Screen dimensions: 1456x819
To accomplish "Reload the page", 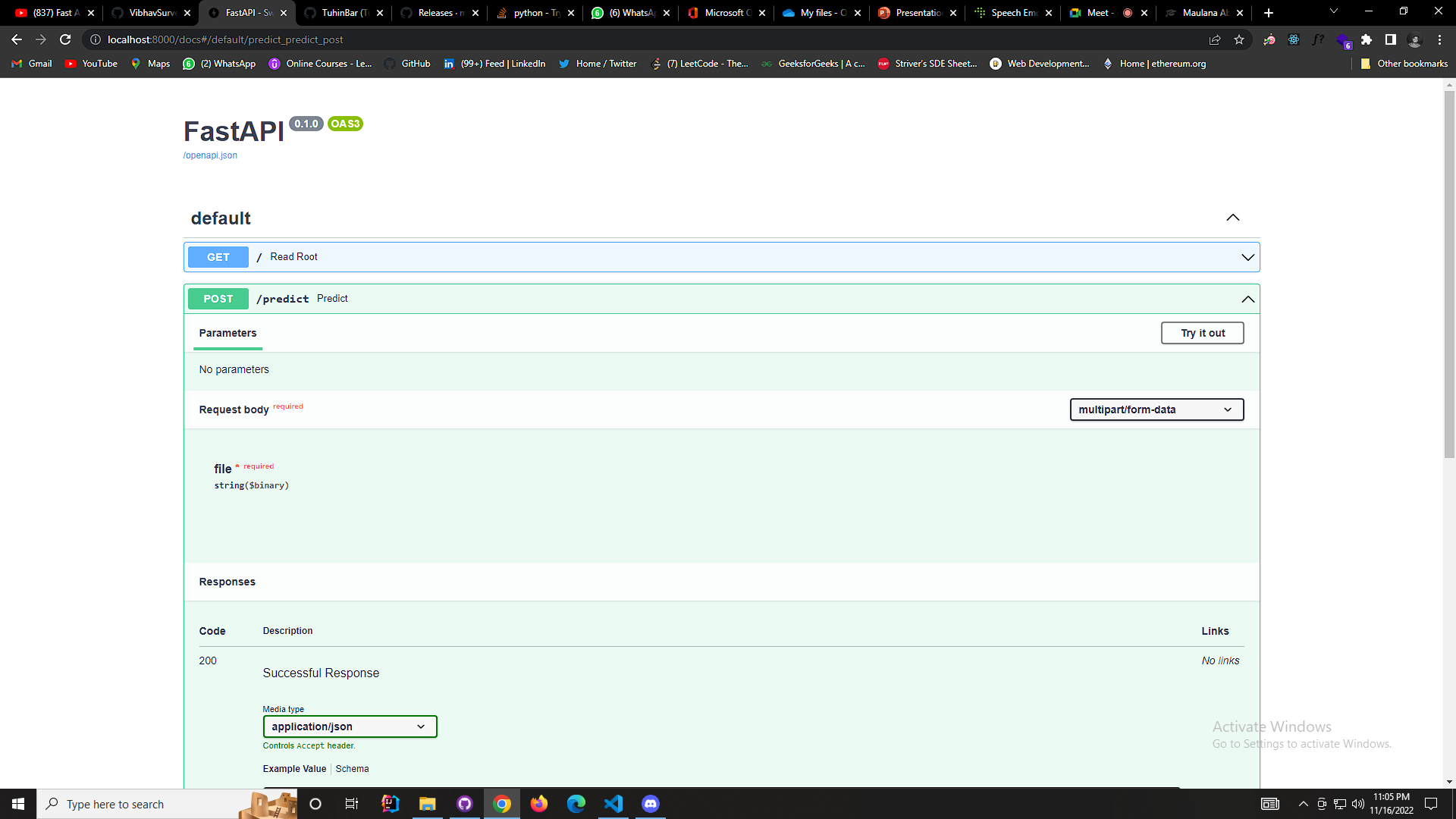I will pos(65,39).
